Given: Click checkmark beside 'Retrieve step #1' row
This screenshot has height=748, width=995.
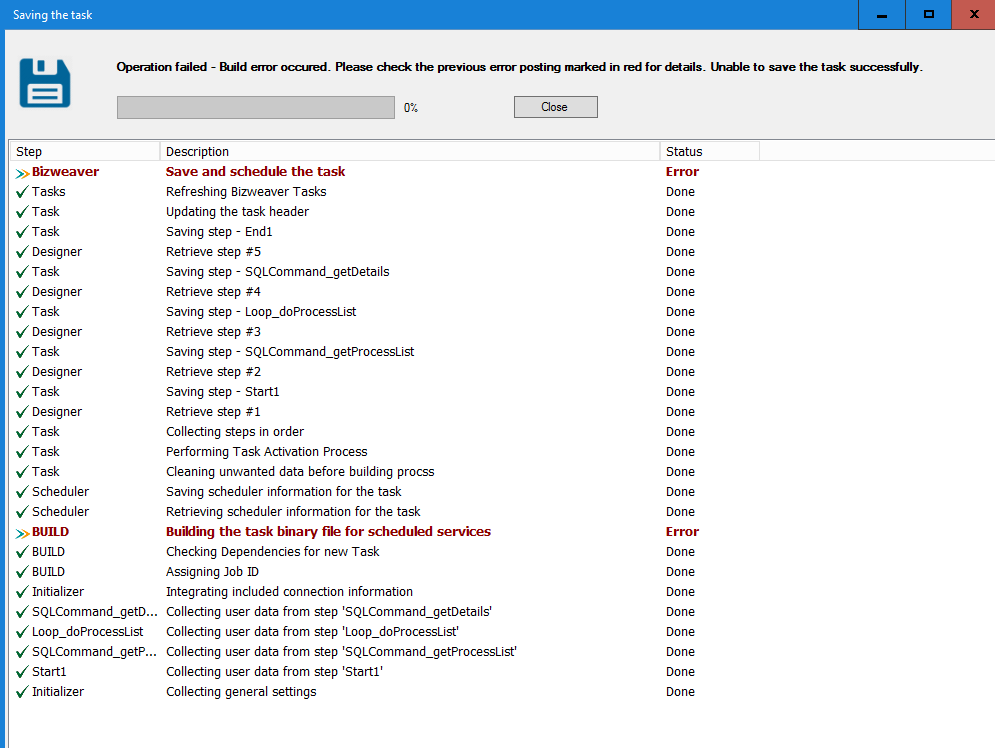Looking at the screenshot, I should click(x=22, y=412).
